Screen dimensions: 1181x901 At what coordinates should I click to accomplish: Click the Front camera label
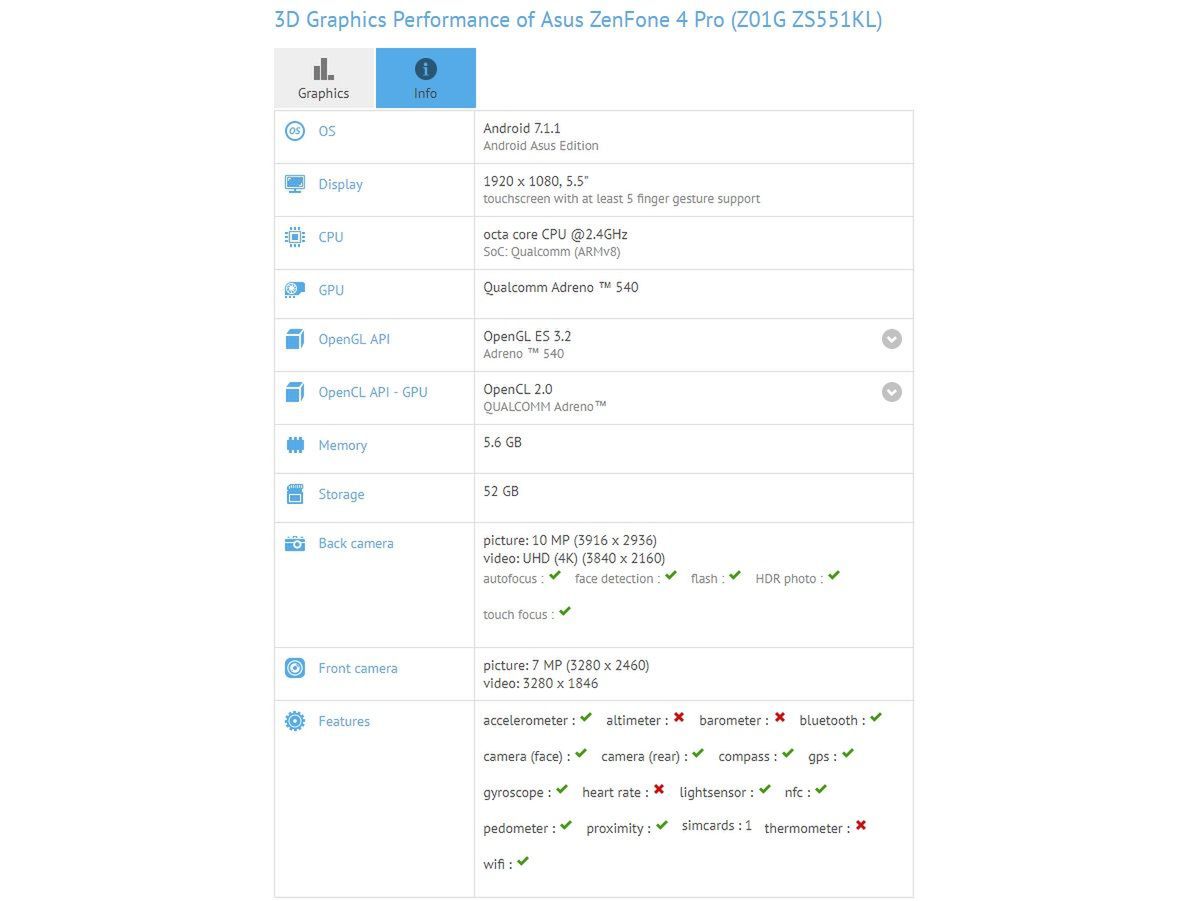click(x=358, y=668)
